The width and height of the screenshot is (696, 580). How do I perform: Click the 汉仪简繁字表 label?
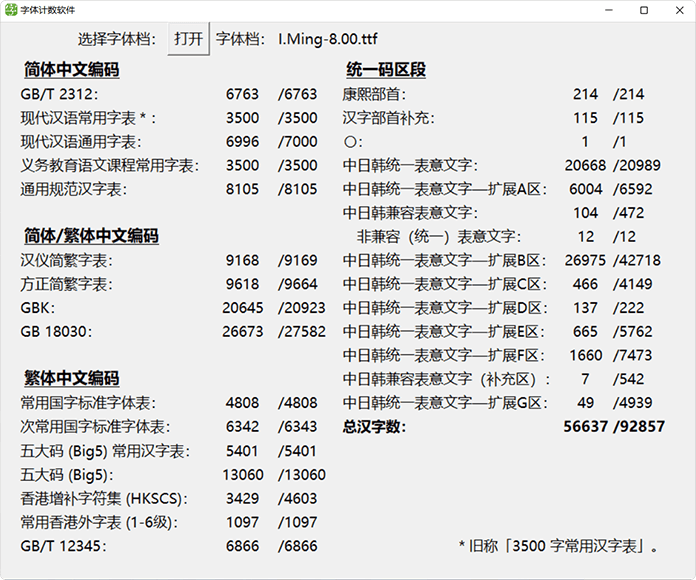(x=67, y=260)
